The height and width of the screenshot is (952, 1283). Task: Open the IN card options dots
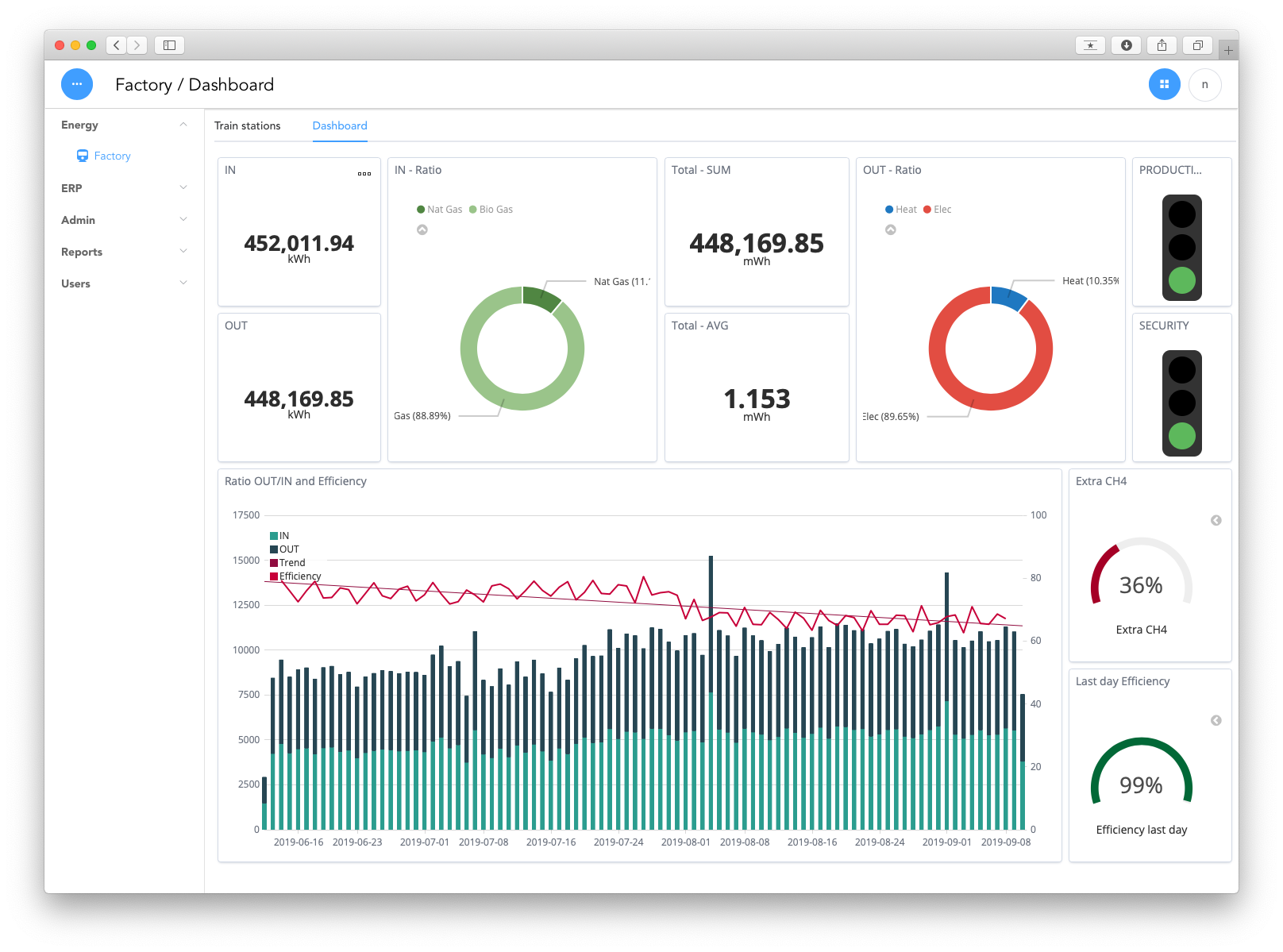[x=364, y=174]
